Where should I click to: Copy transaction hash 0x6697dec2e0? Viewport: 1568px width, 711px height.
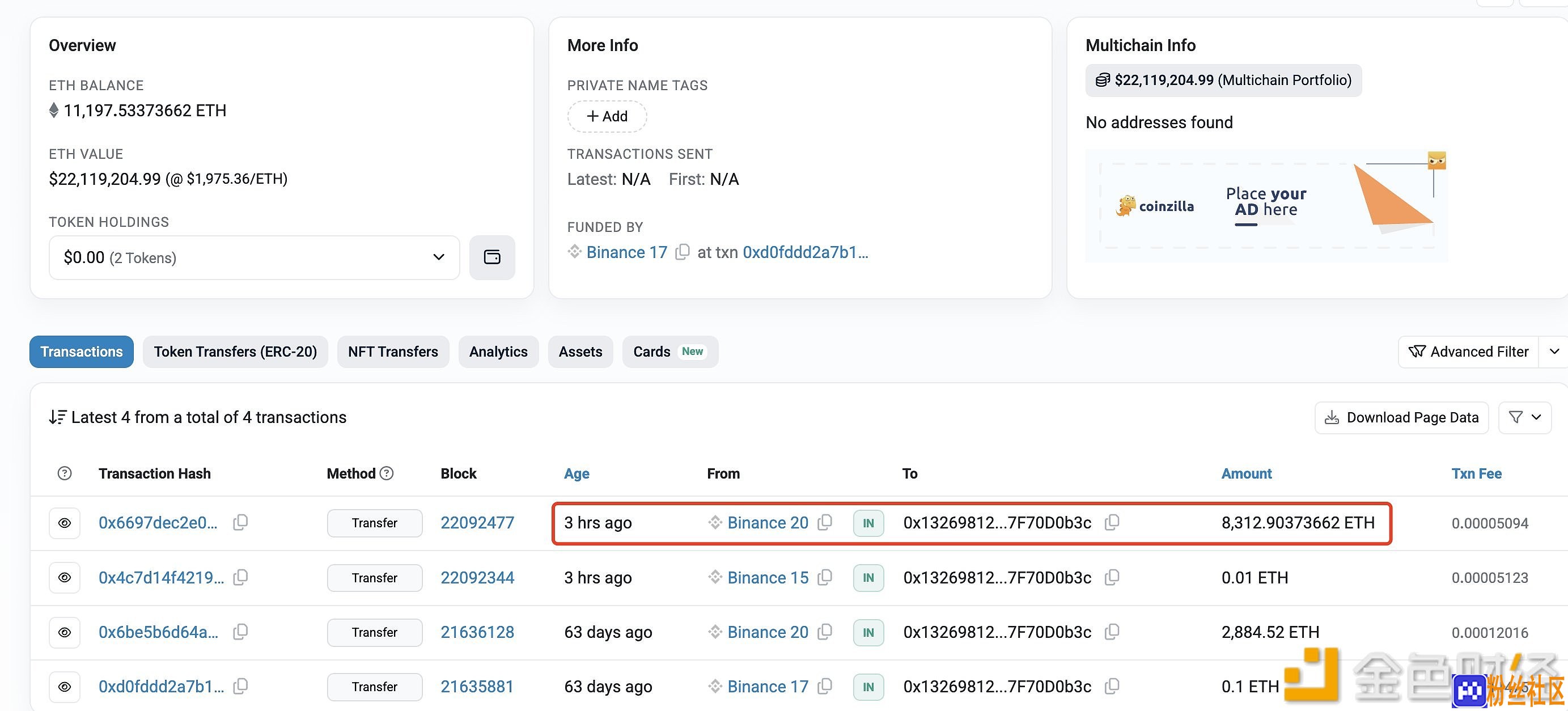pos(240,522)
